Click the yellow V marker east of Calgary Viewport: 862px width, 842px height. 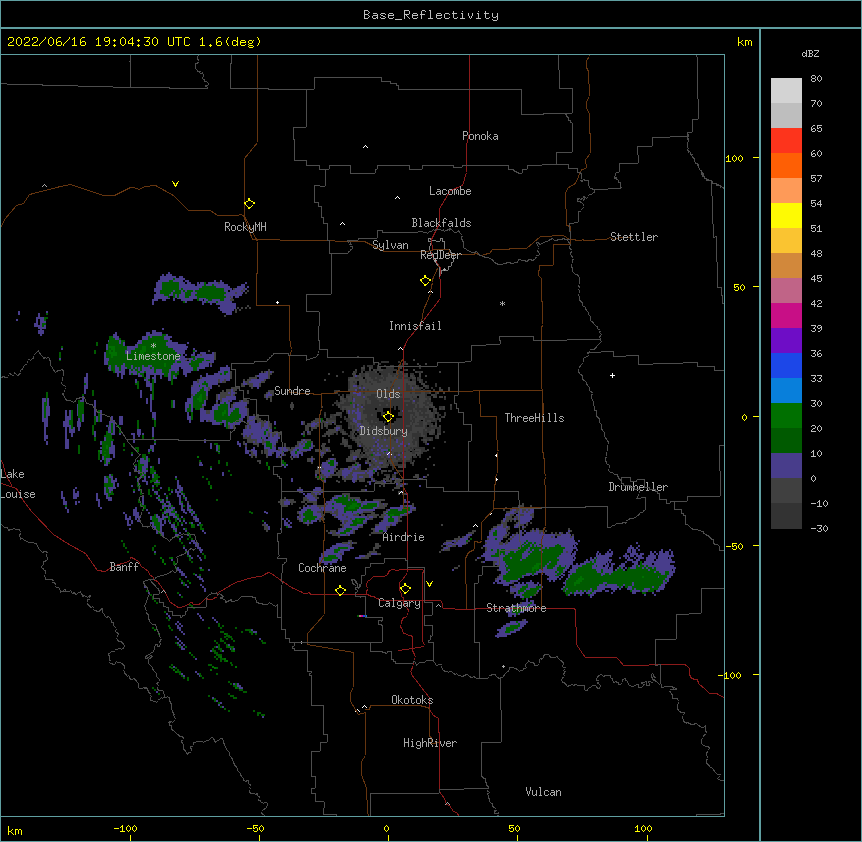coord(429,584)
